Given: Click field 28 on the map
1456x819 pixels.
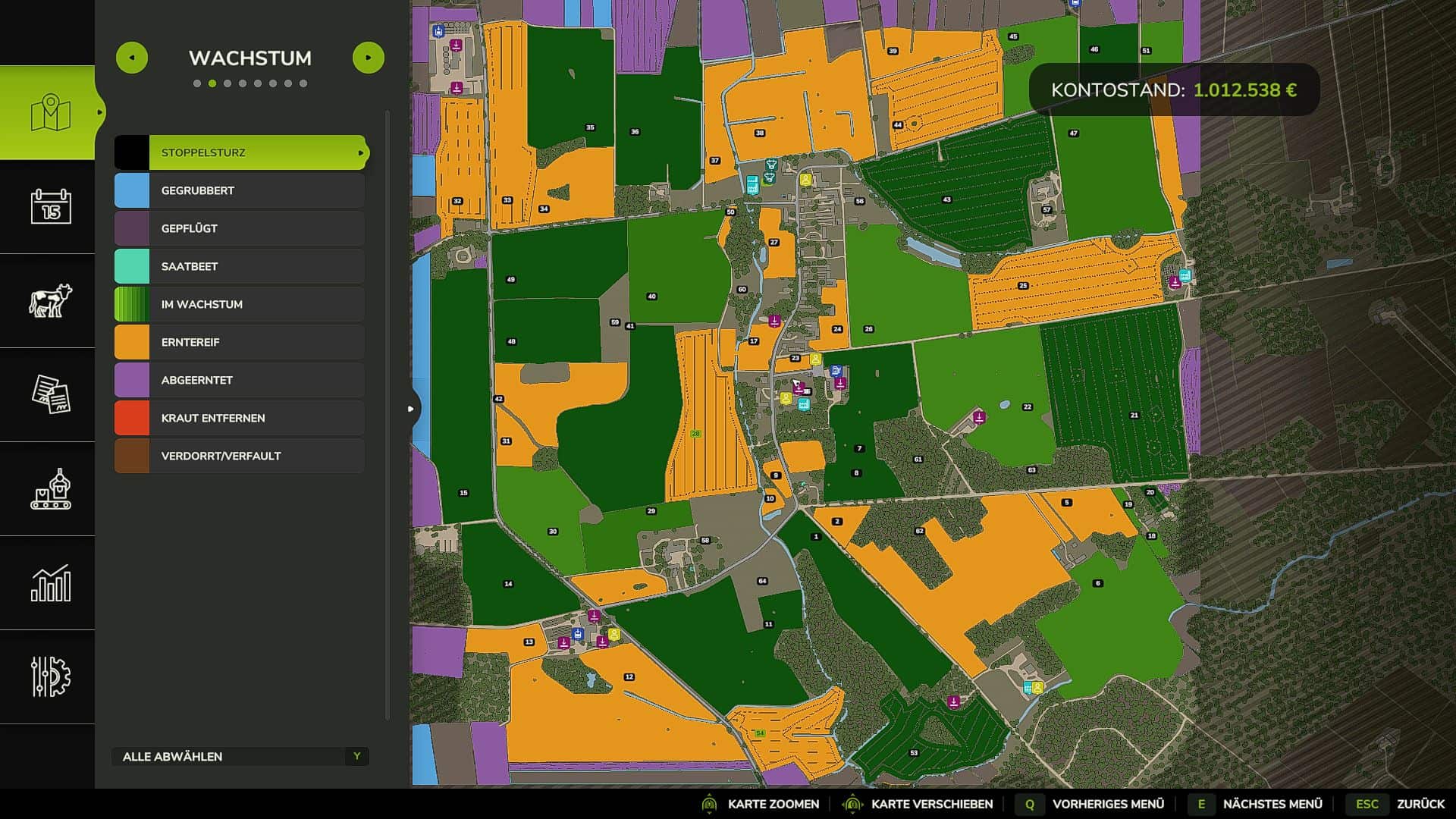Looking at the screenshot, I should [x=695, y=434].
